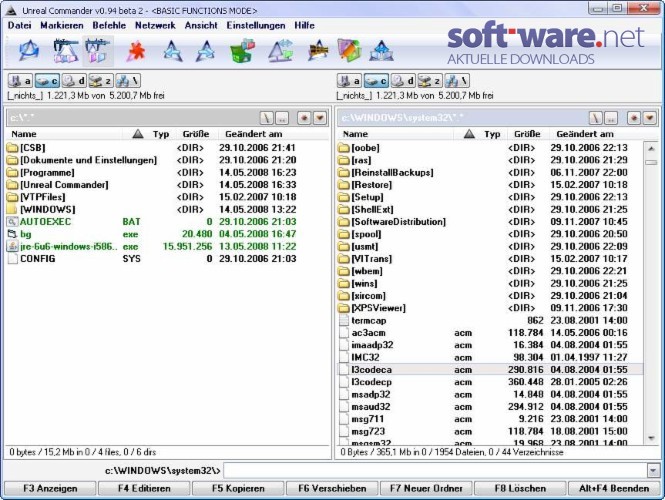Select the highlighted detailed-view caliper icon
665x500 pixels.
(98, 51)
